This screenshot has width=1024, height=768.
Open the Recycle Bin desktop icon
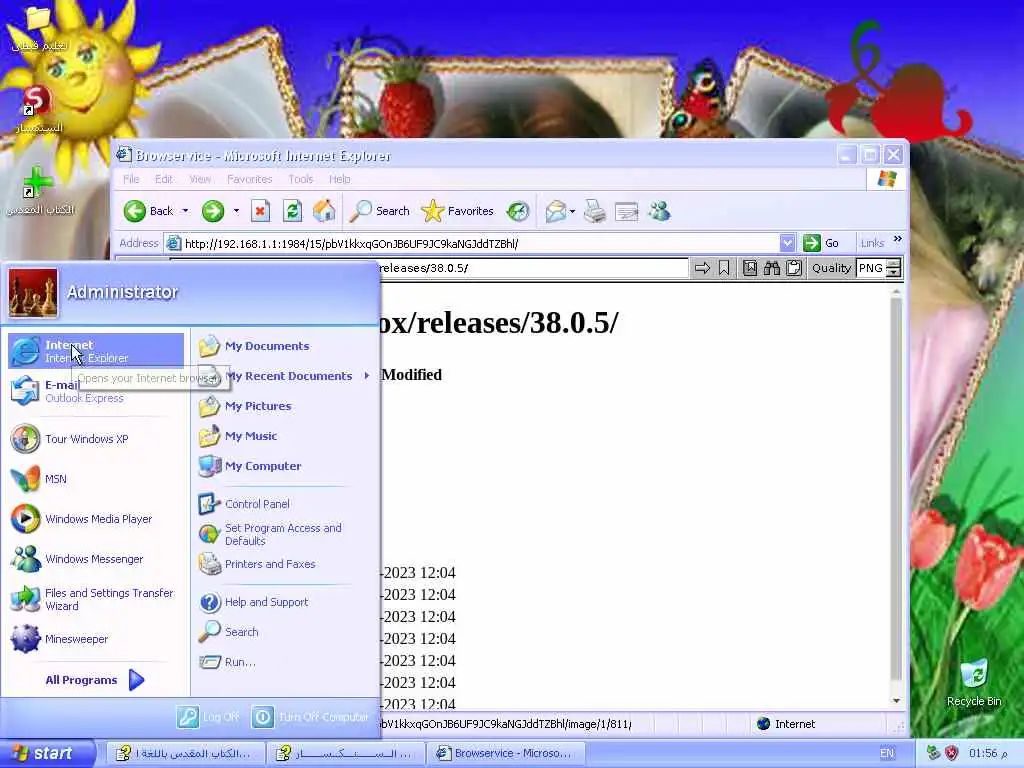coord(974,683)
